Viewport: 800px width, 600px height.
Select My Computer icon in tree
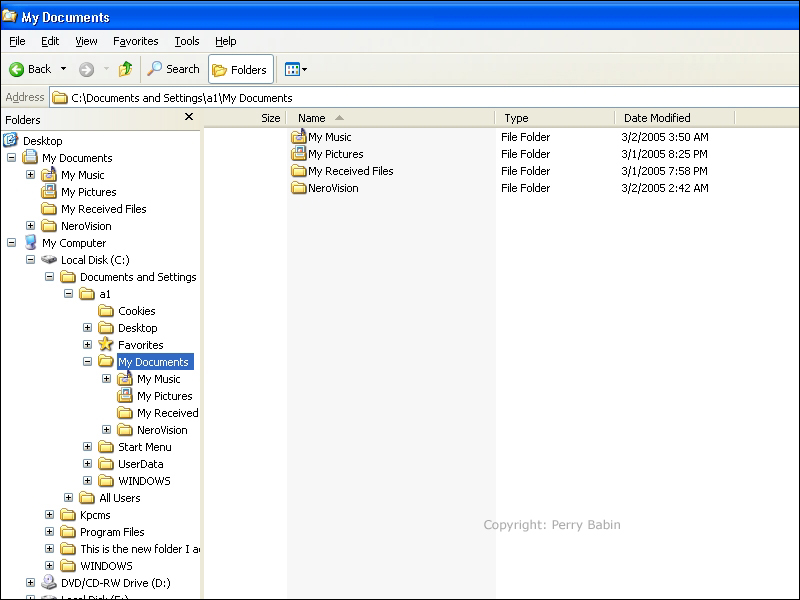pyautogui.click(x=31, y=242)
